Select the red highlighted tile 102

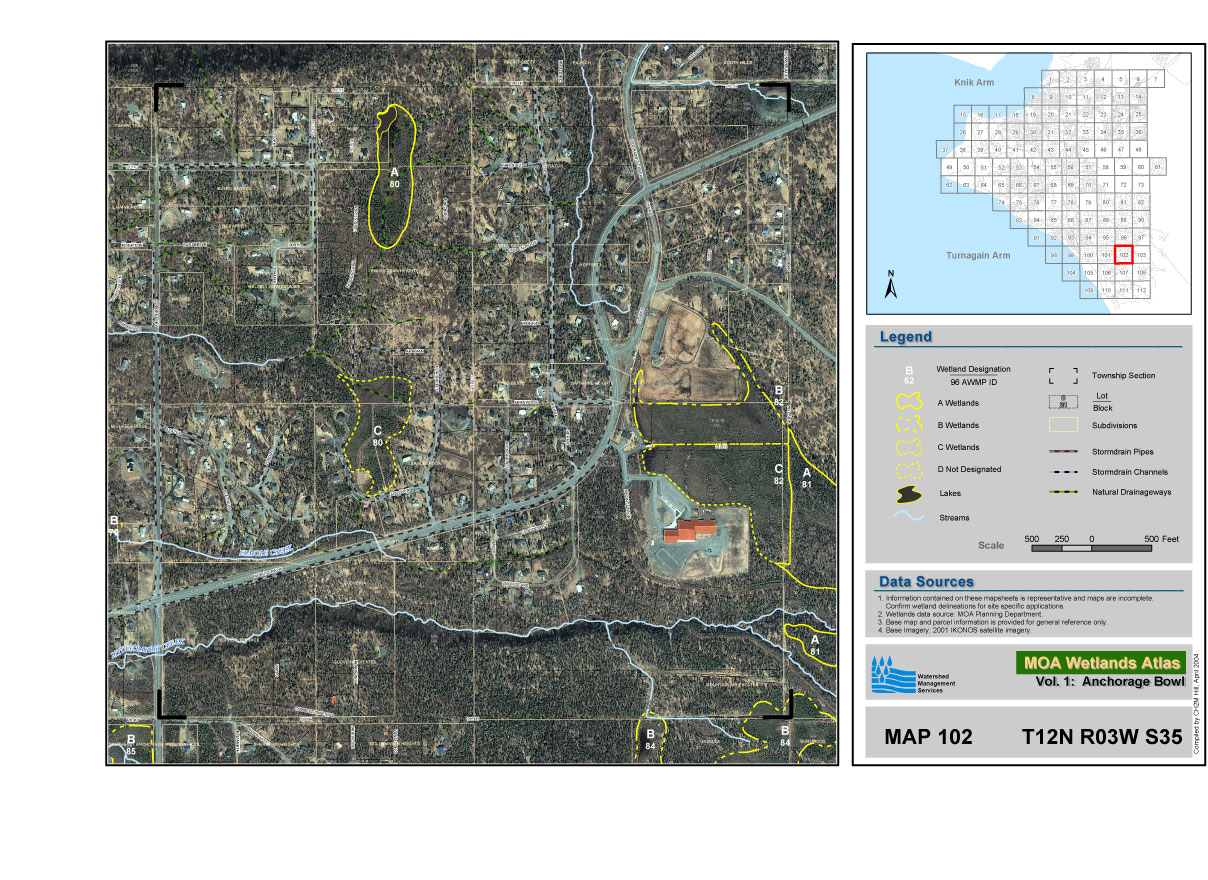(x=1123, y=254)
